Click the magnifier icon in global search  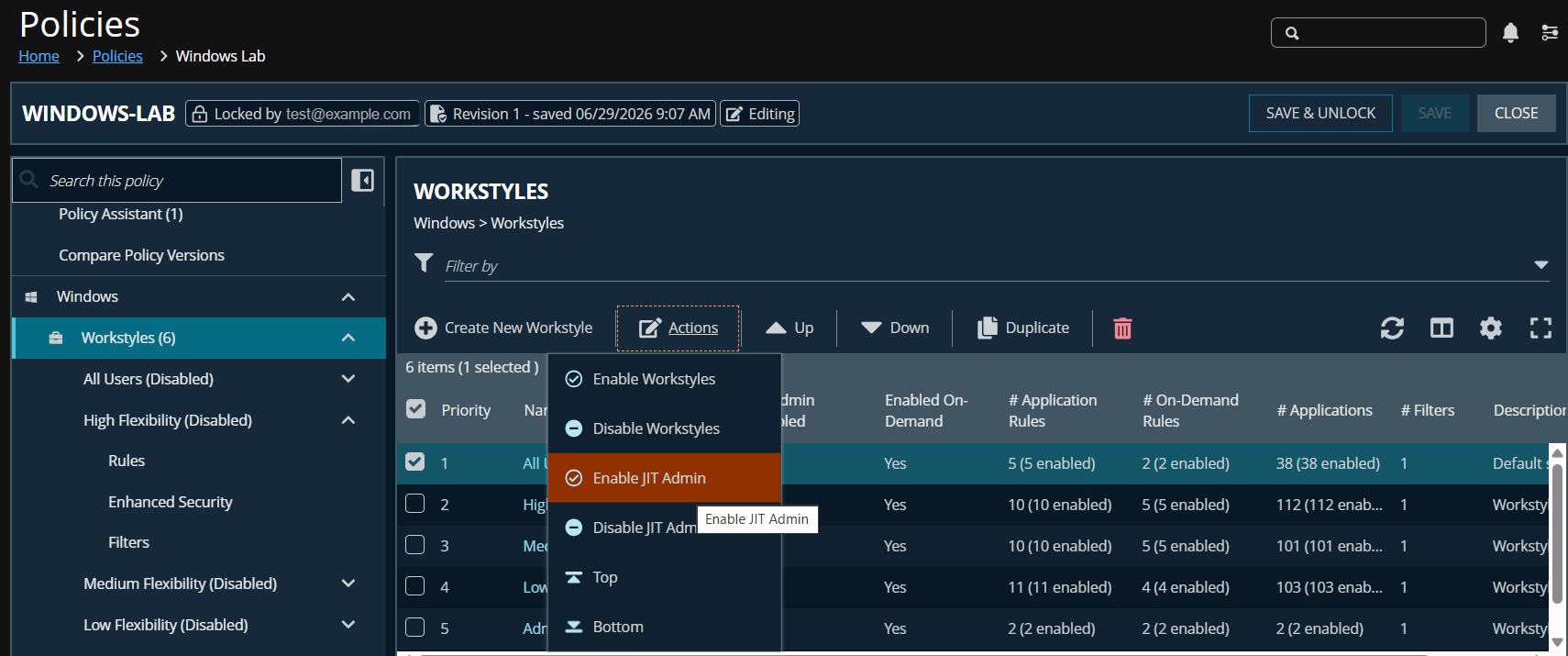point(1292,33)
